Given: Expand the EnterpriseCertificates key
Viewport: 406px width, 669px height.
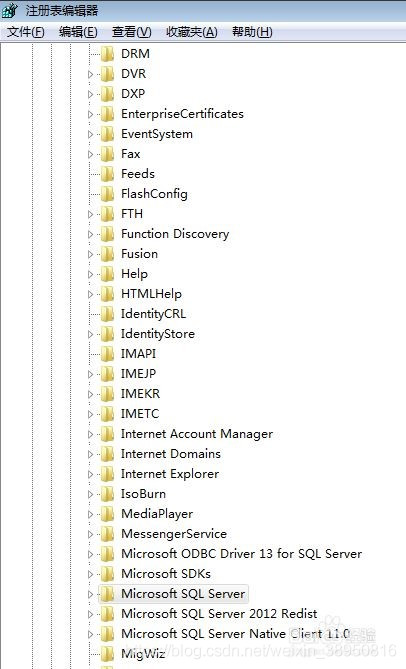Looking at the screenshot, I should point(90,114).
